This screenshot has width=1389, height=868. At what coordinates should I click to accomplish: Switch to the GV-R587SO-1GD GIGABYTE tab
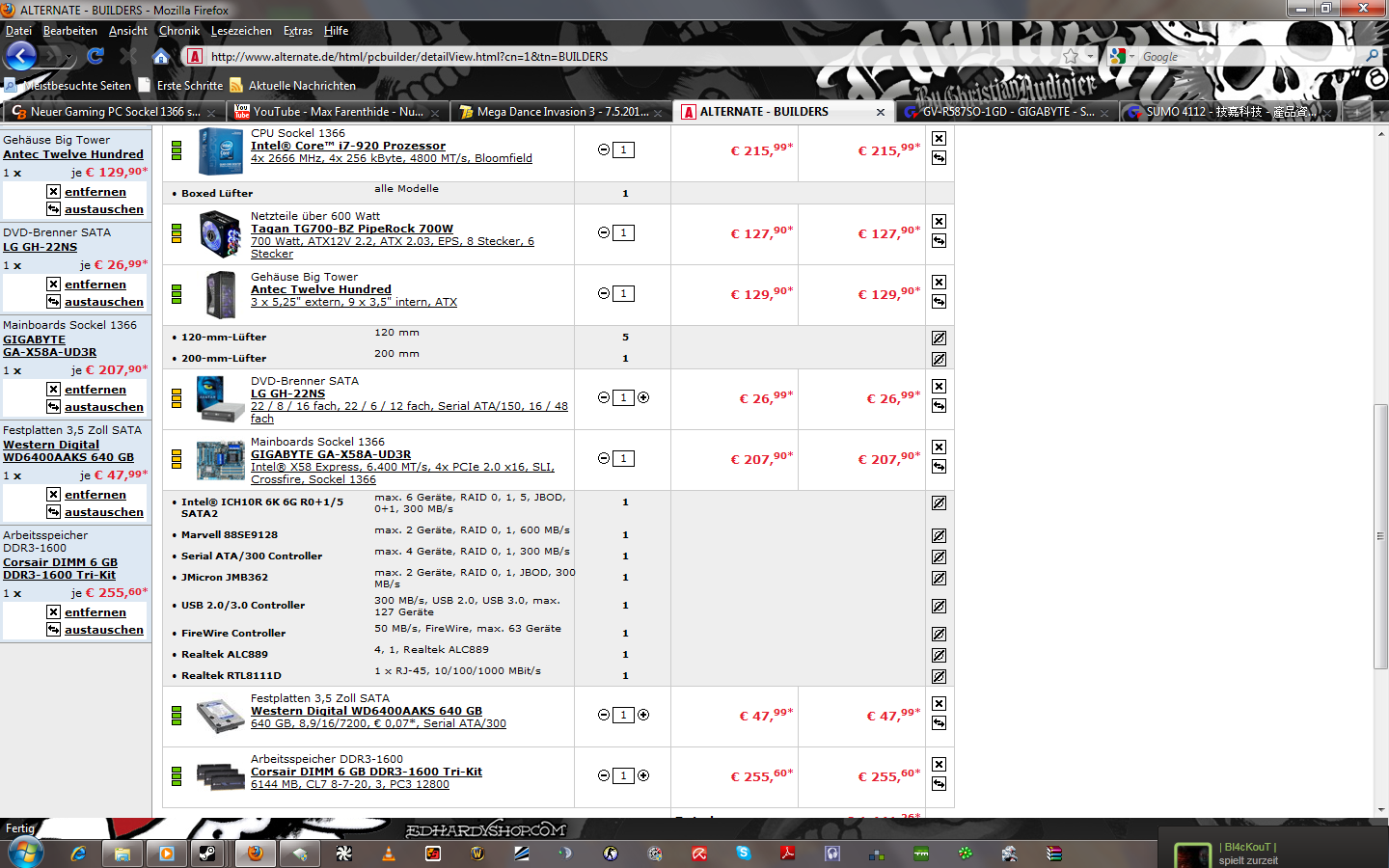[1007, 112]
